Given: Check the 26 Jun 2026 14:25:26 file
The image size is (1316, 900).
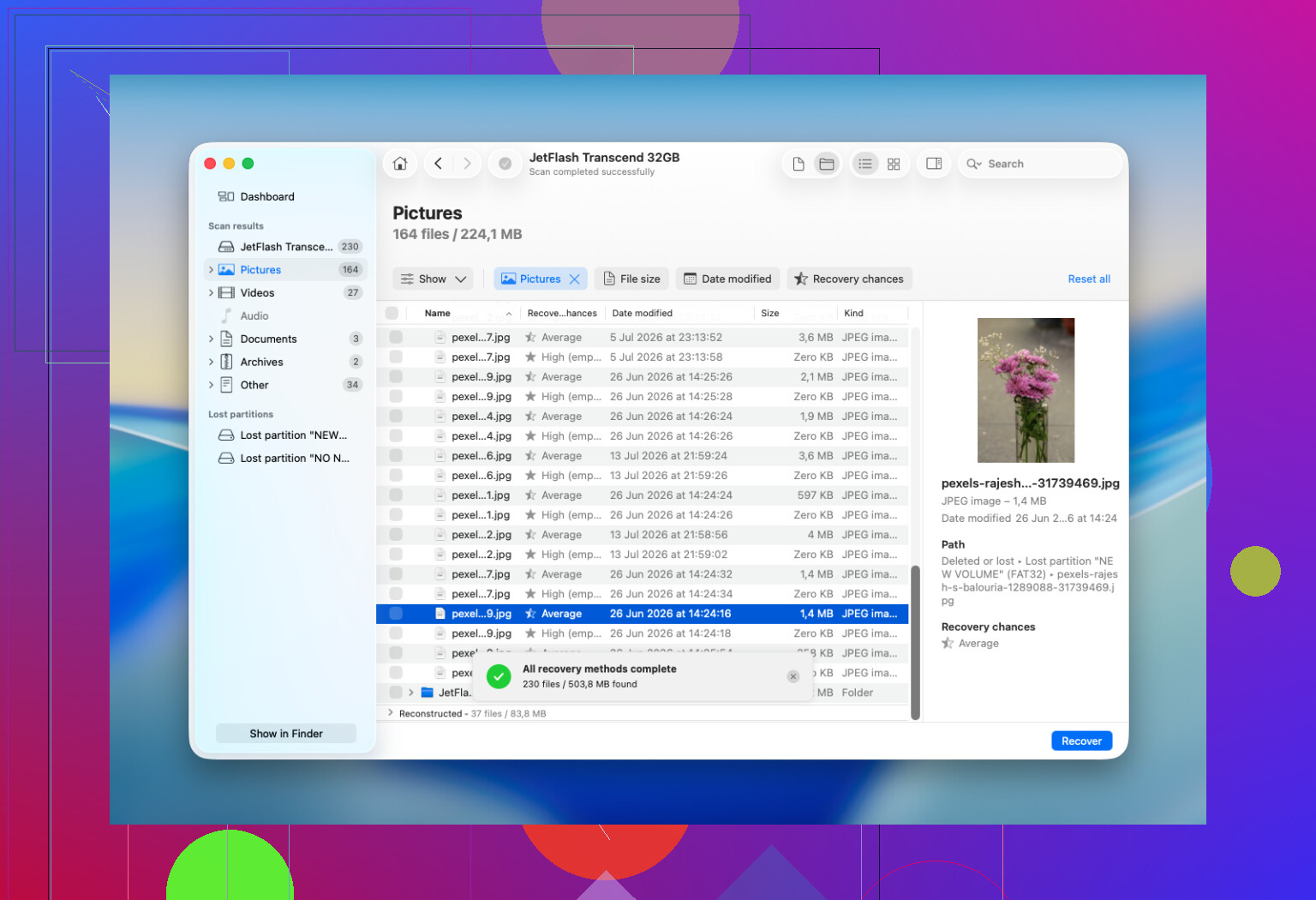Looking at the screenshot, I should click(396, 376).
